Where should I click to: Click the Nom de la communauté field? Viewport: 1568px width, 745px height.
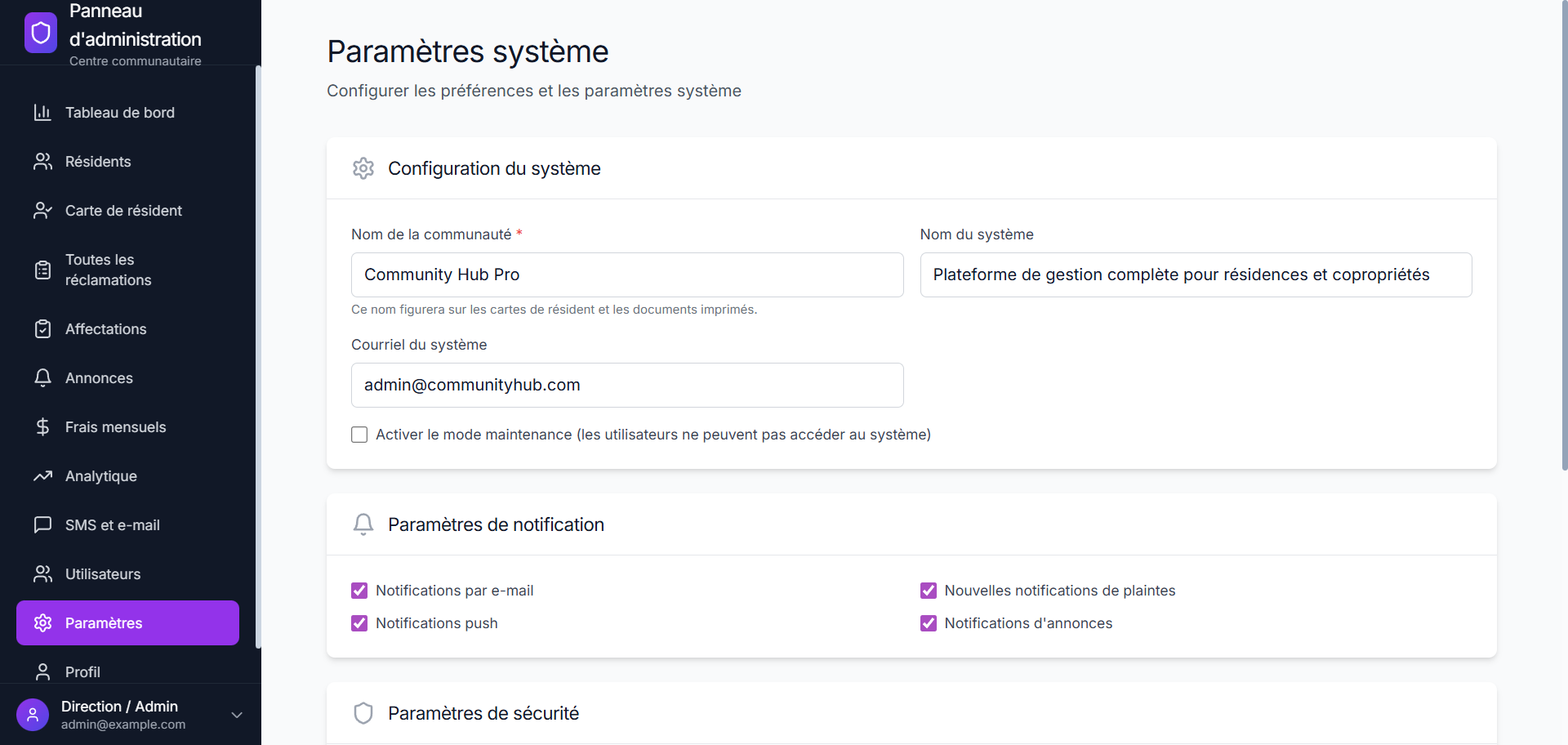point(626,274)
